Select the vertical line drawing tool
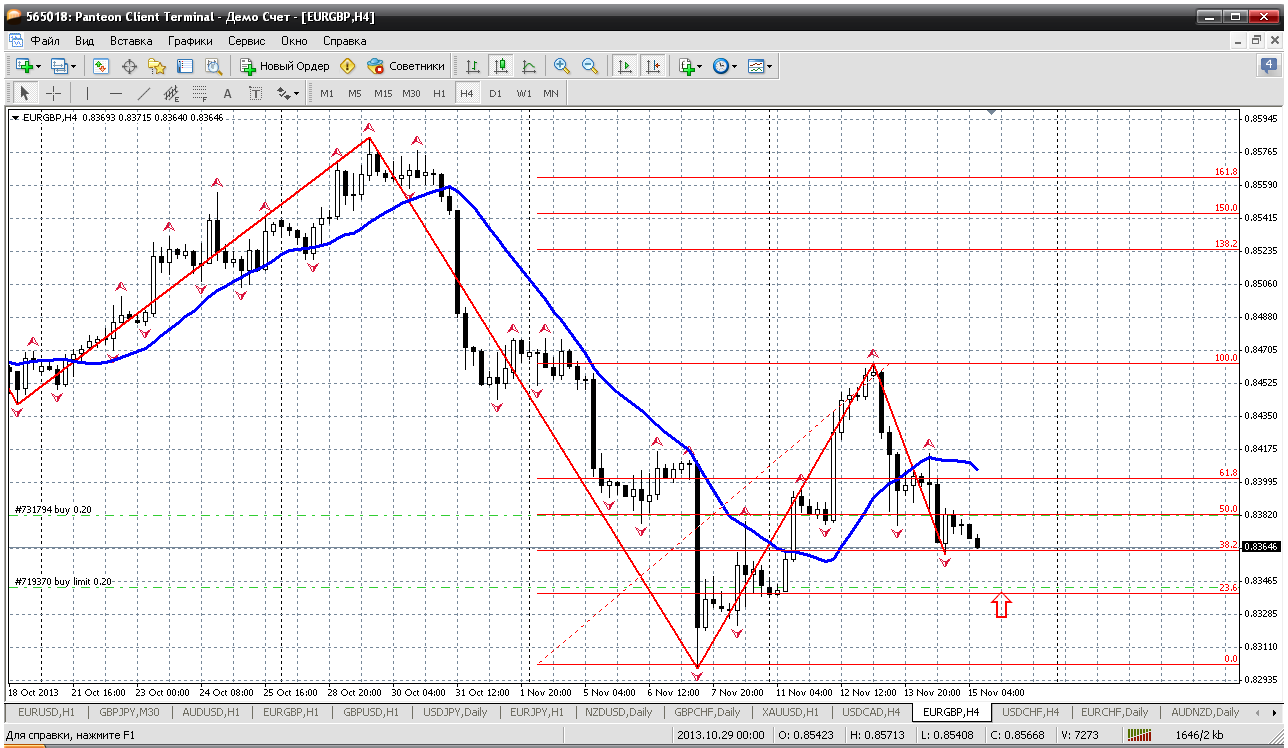This screenshot has height=748, width=1288. pyautogui.click(x=87, y=93)
